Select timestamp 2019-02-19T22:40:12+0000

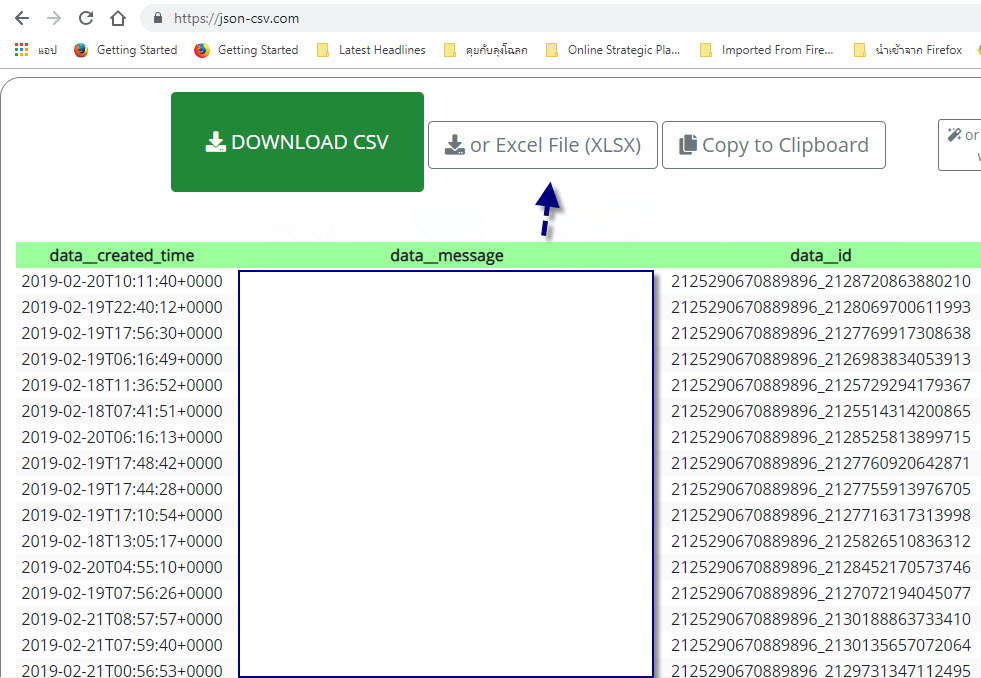tap(122, 307)
